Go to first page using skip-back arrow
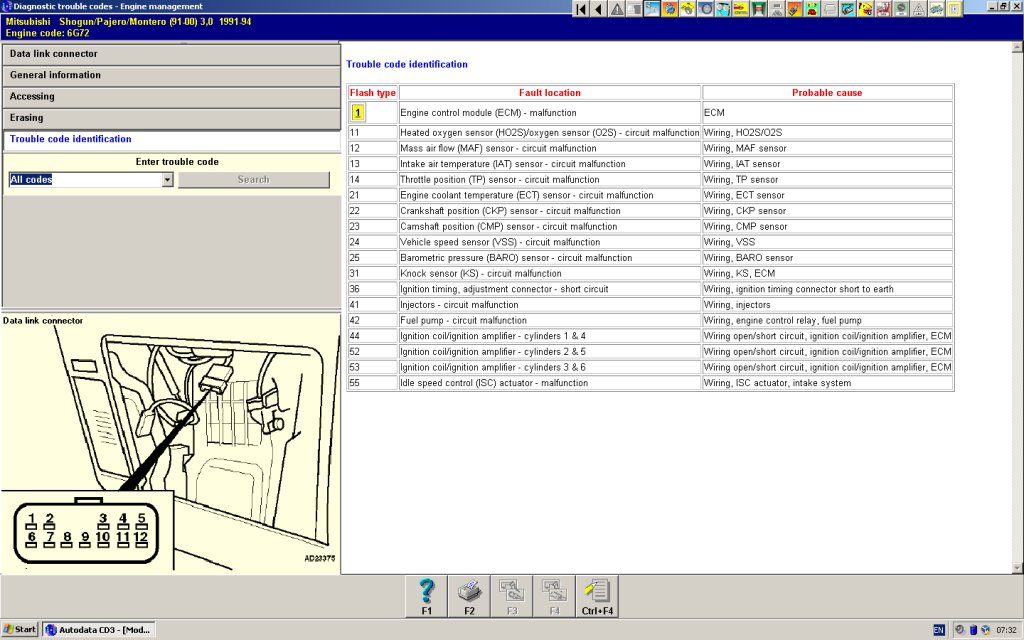 pos(580,9)
